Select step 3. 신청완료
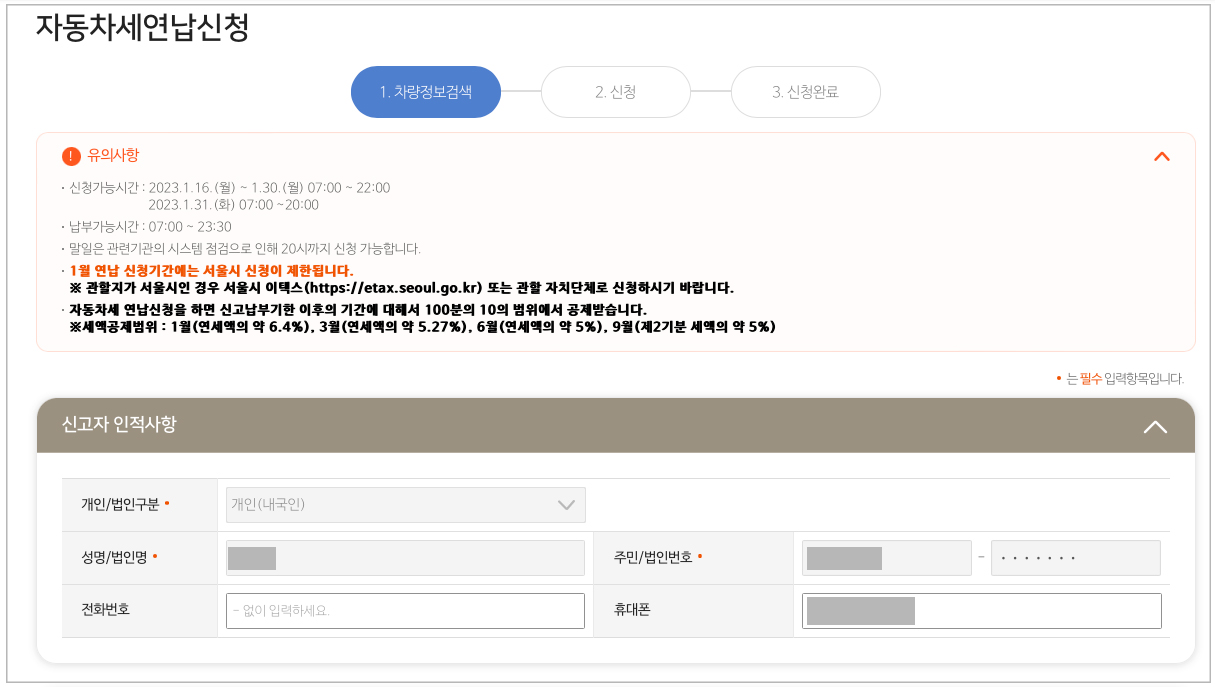The image size is (1215, 687). point(805,92)
